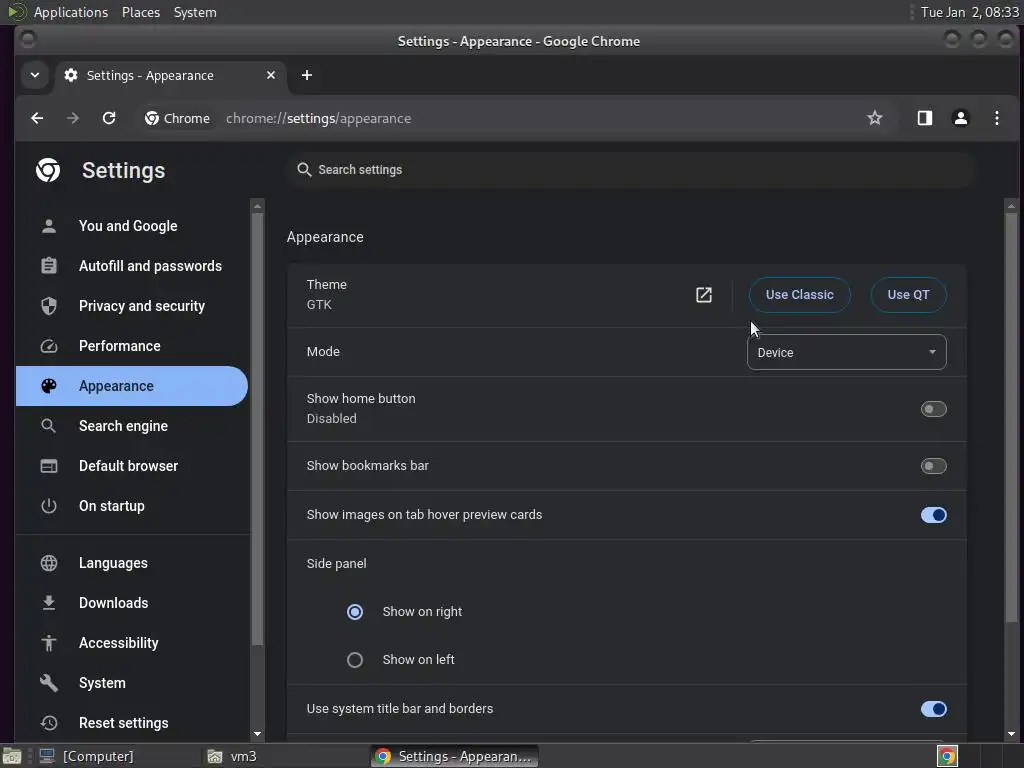Click show desktop icon in bottom panel
Screen dimensions: 1024x768
[12, 756]
